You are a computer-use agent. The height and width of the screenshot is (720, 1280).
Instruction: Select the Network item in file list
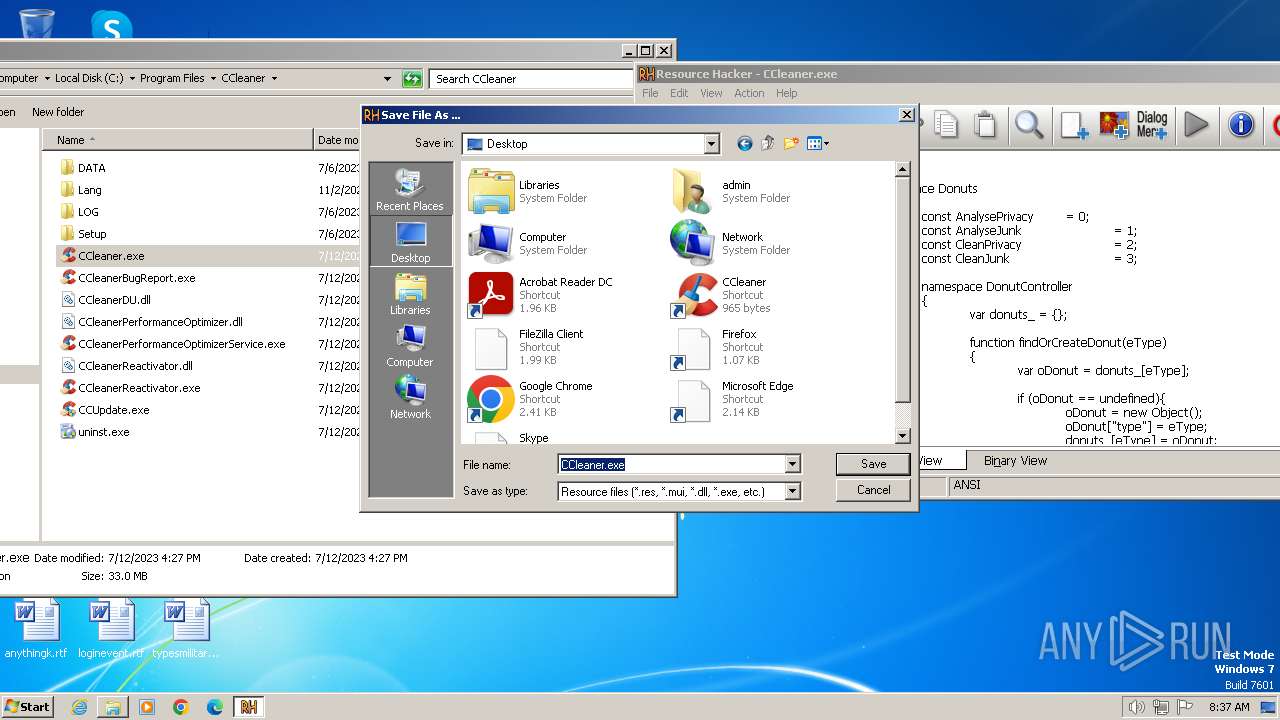pos(730,242)
